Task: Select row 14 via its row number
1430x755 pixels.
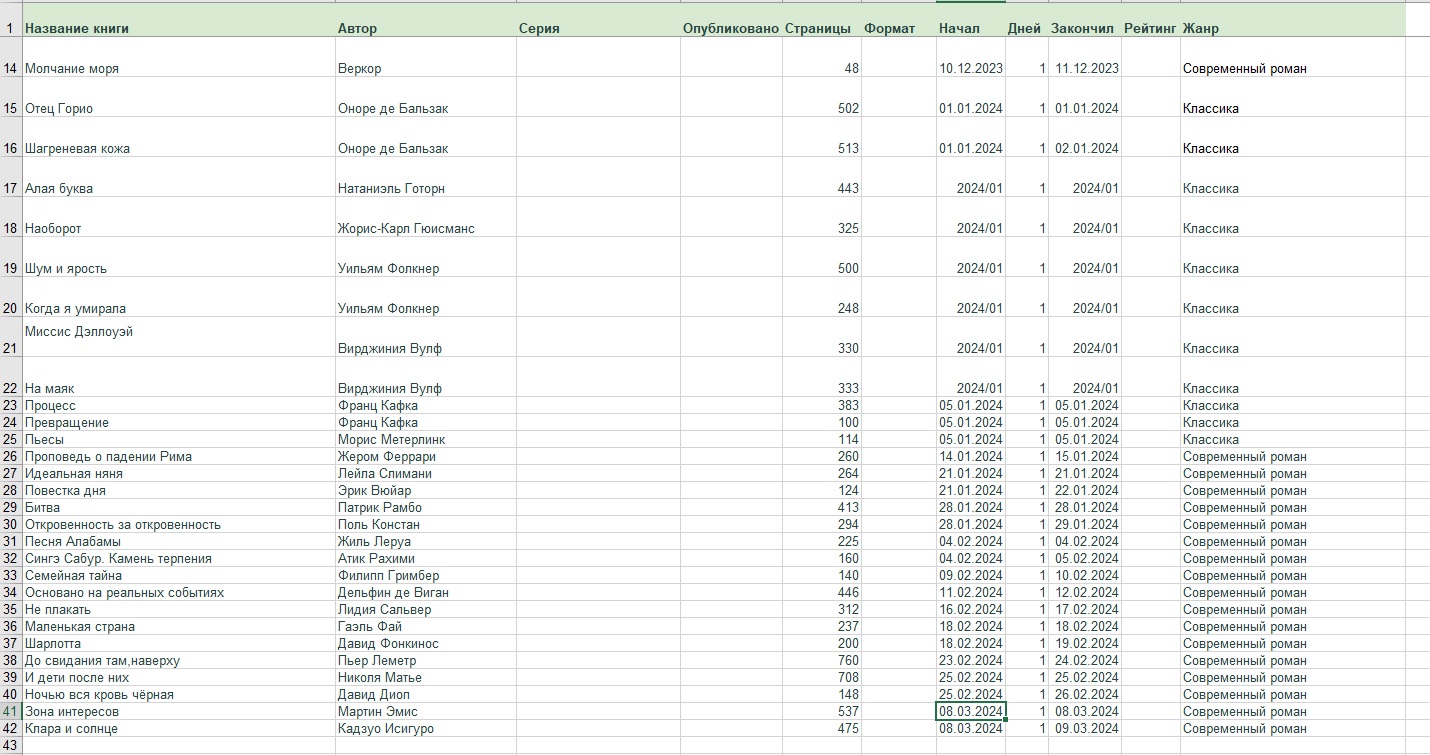Action: [10, 57]
